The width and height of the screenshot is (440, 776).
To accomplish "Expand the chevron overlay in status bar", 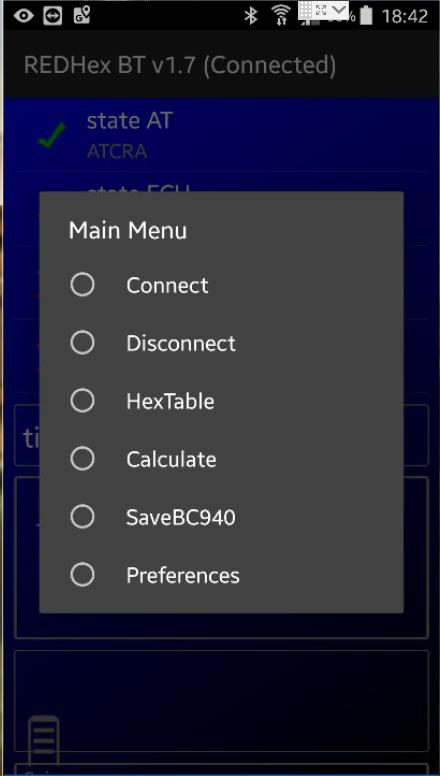I will [x=340, y=10].
